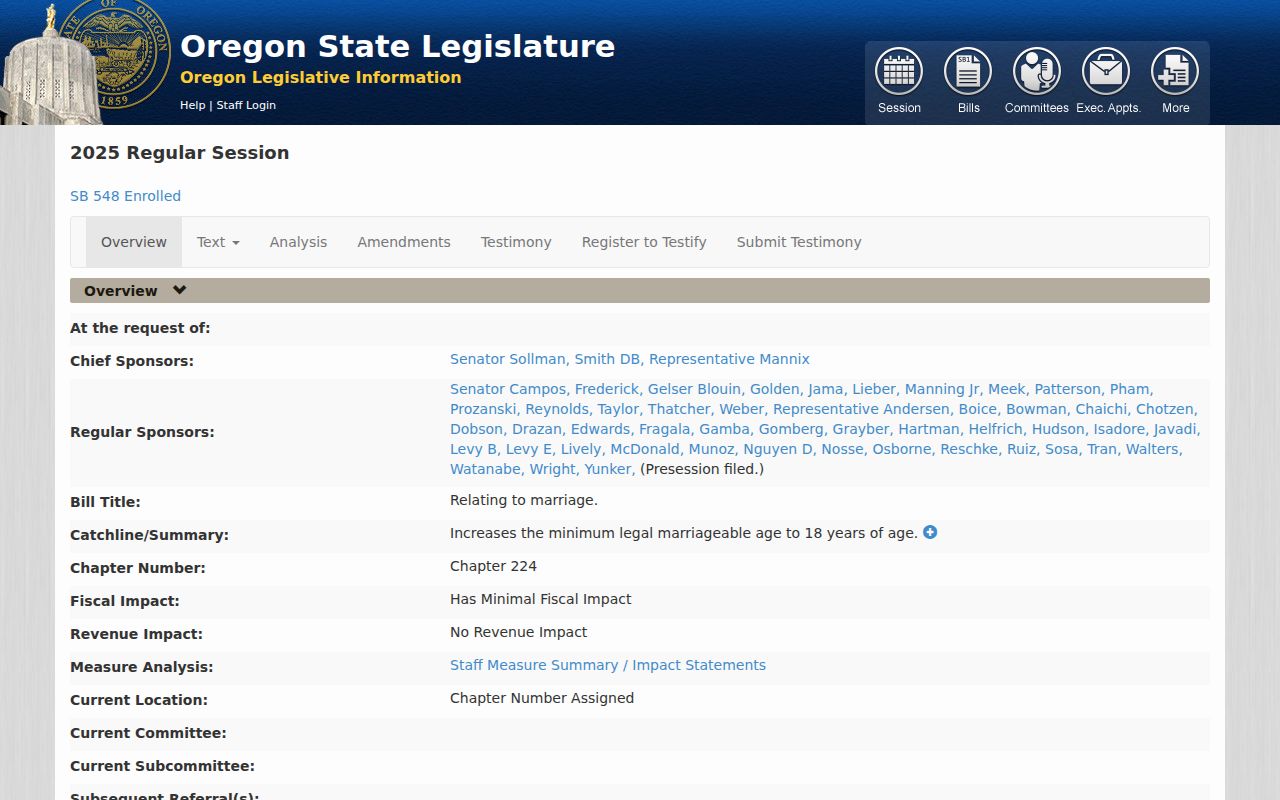This screenshot has width=1280, height=800.
Task: Open the Submit Testimony tab
Action: 799,242
